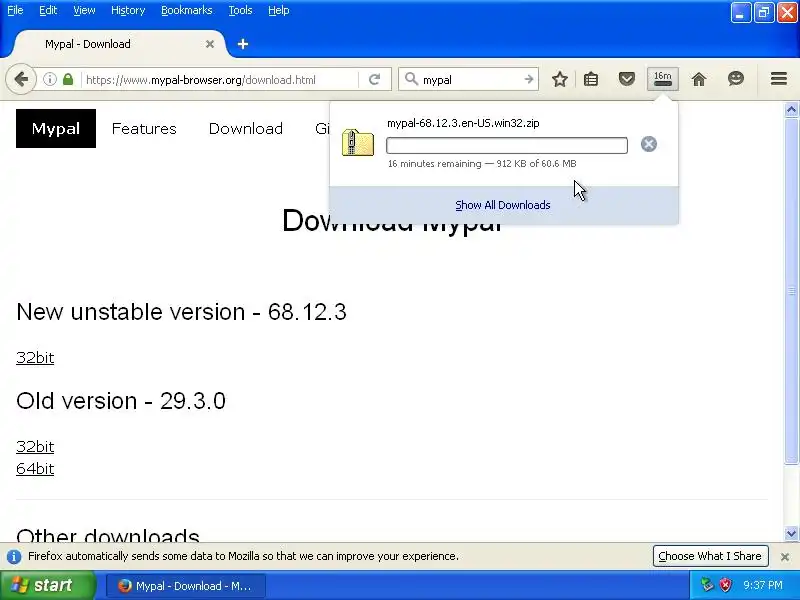Open the Features page link
The height and width of the screenshot is (600, 800).
coord(144,129)
